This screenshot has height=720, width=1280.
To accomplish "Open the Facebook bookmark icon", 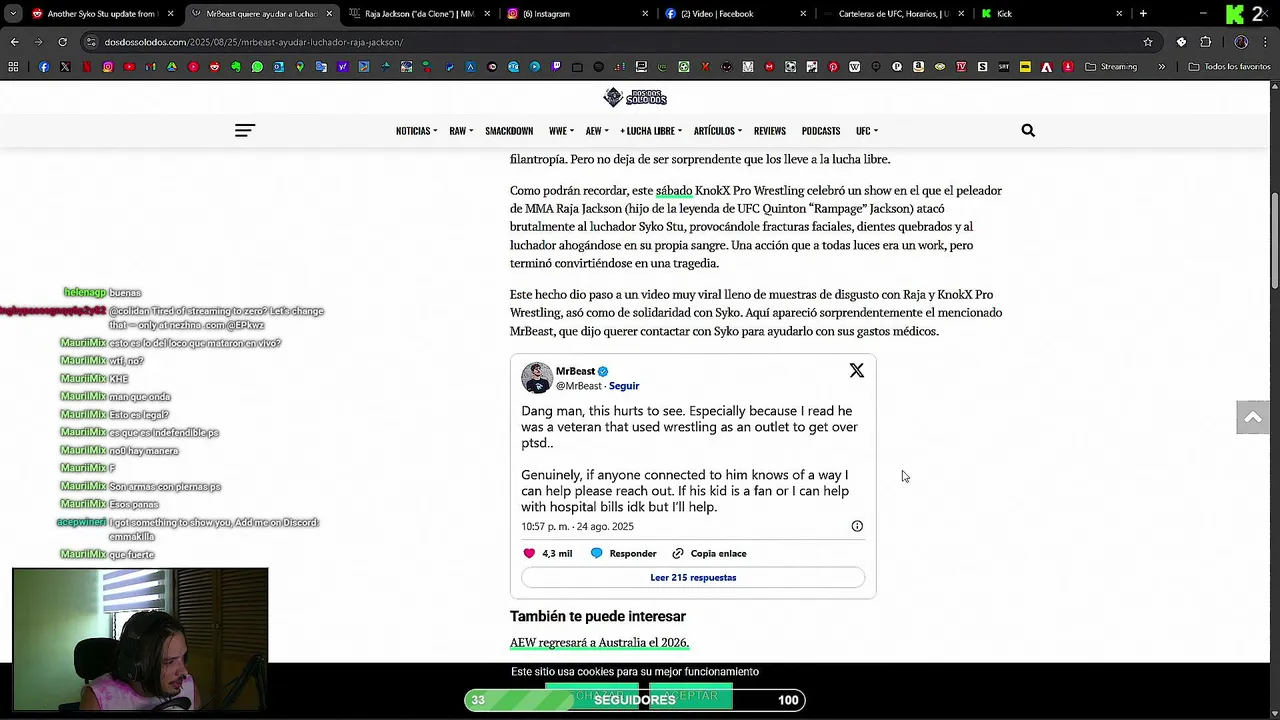I will (44, 67).
